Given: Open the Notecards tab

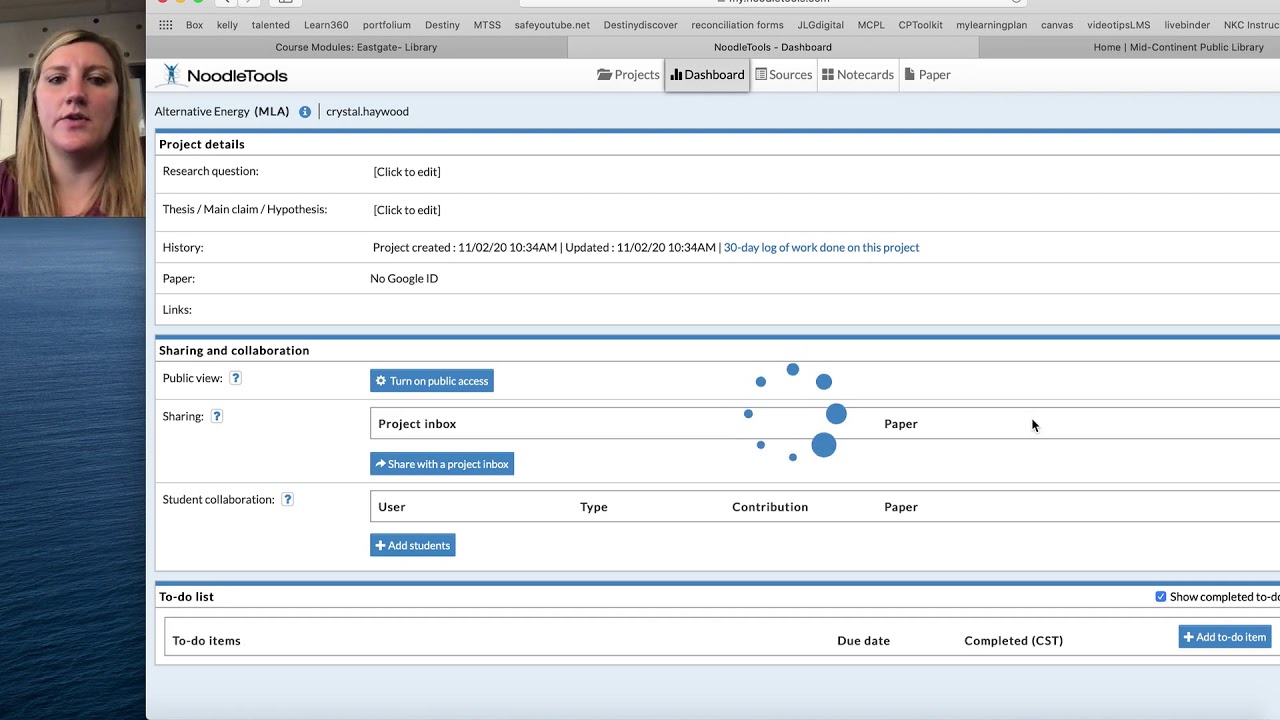Looking at the screenshot, I should [857, 75].
